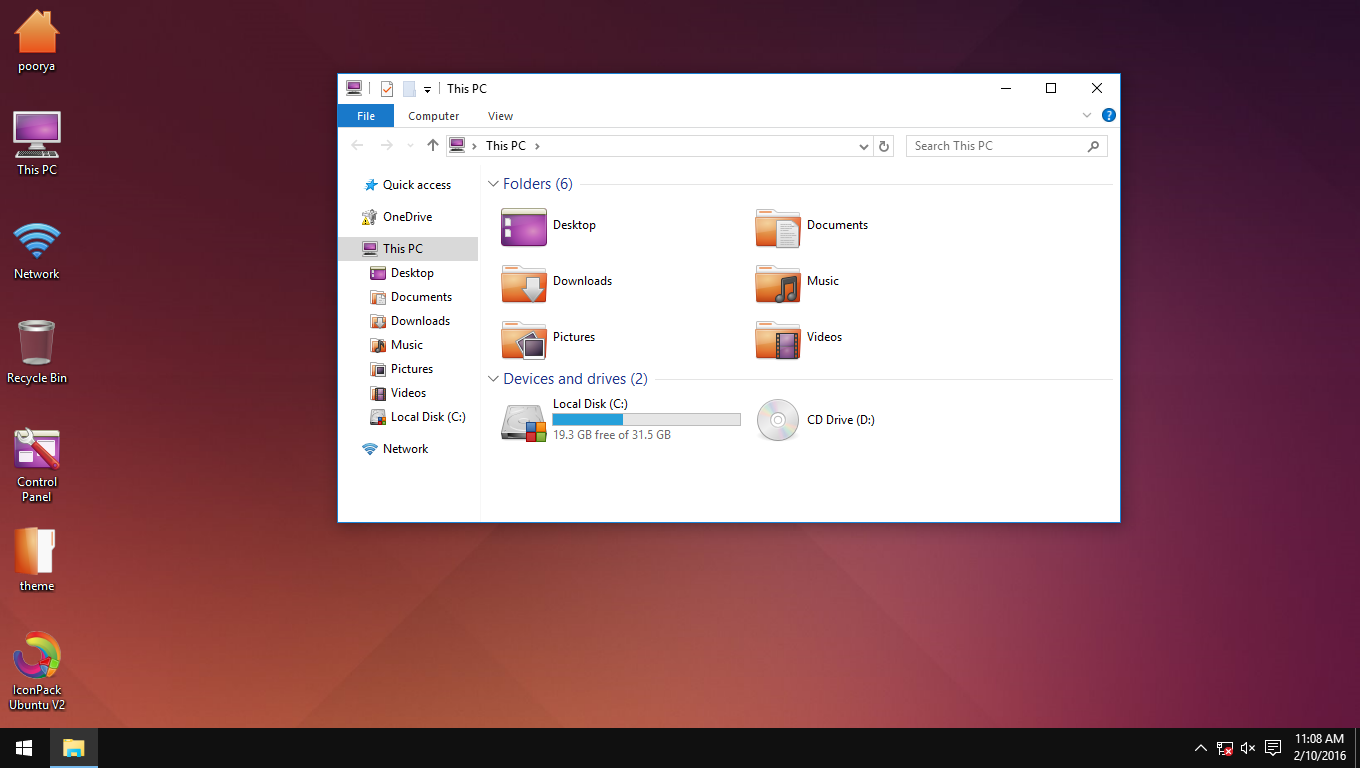Click File Explorer on the taskbar

point(73,748)
